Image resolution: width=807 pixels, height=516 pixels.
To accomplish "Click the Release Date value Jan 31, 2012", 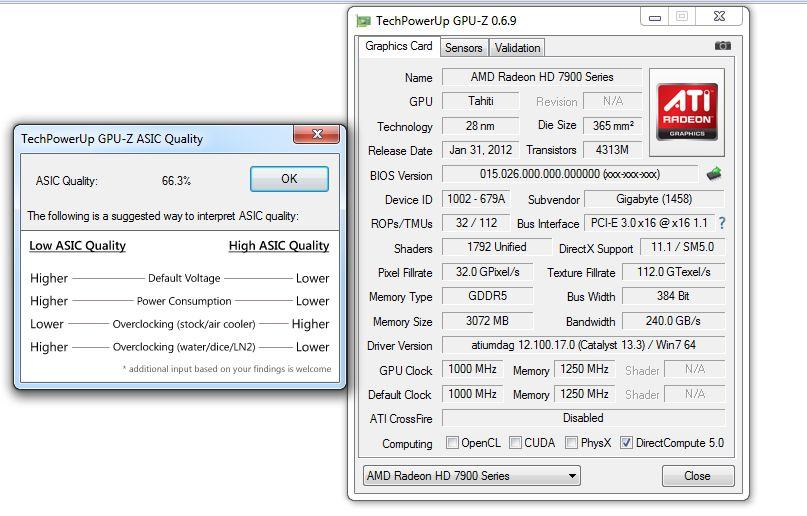I will point(480,150).
